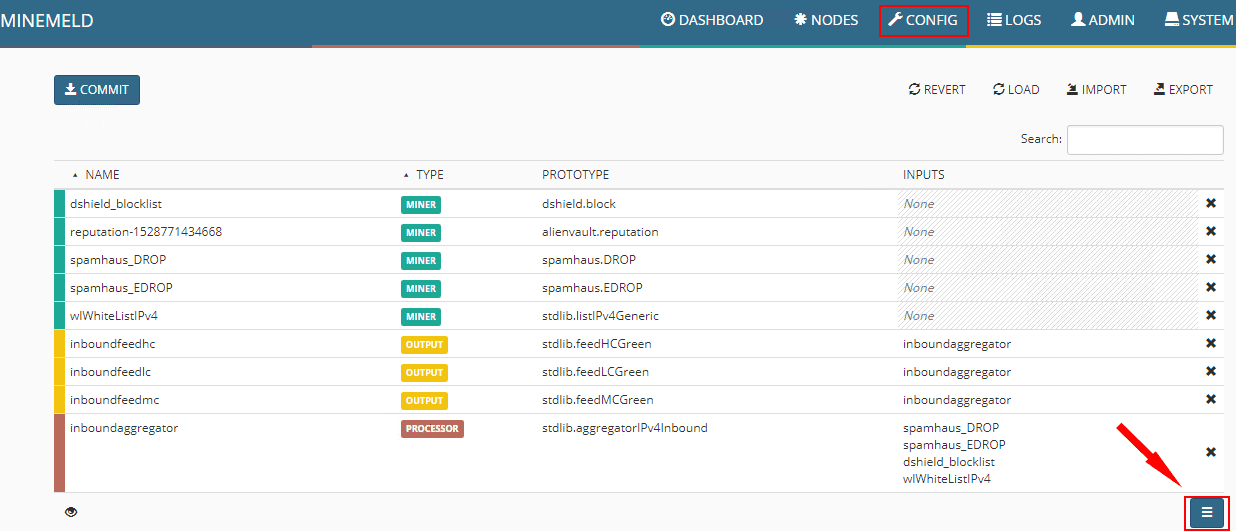Click wlWhiteListIPv4 in inboundaggregator inputs

947,479
